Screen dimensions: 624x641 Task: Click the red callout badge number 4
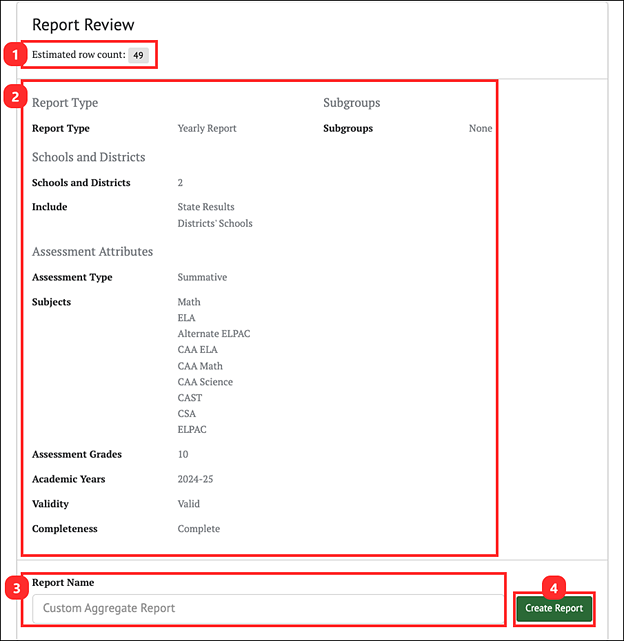click(553, 588)
